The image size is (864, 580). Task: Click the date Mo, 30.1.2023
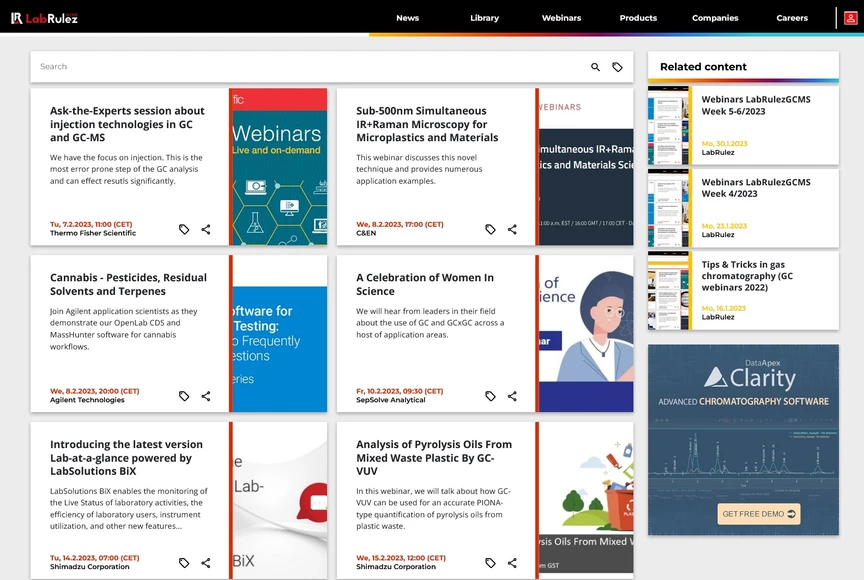click(x=724, y=144)
